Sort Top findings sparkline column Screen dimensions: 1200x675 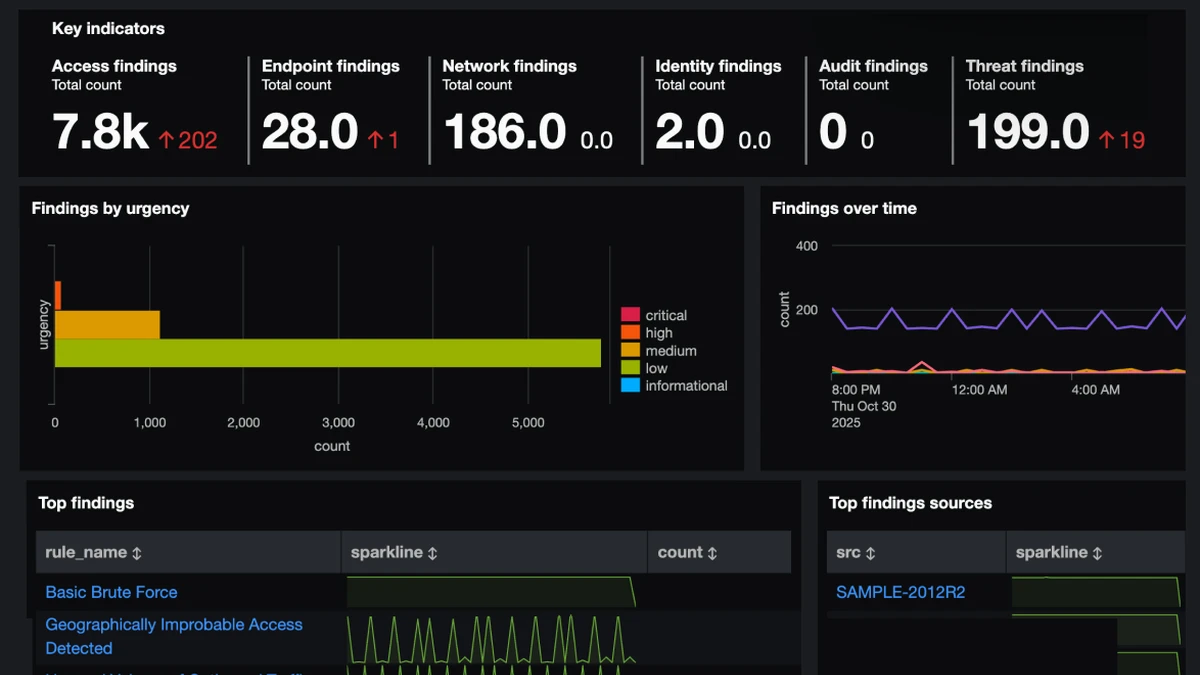tap(433, 553)
